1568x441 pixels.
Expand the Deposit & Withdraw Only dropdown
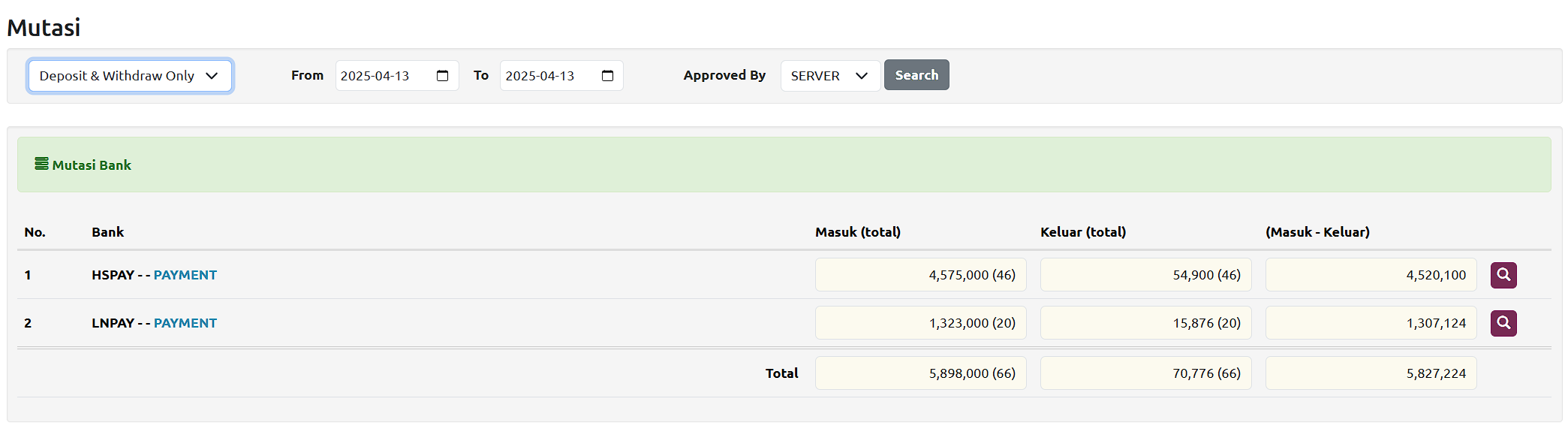(129, 76)
